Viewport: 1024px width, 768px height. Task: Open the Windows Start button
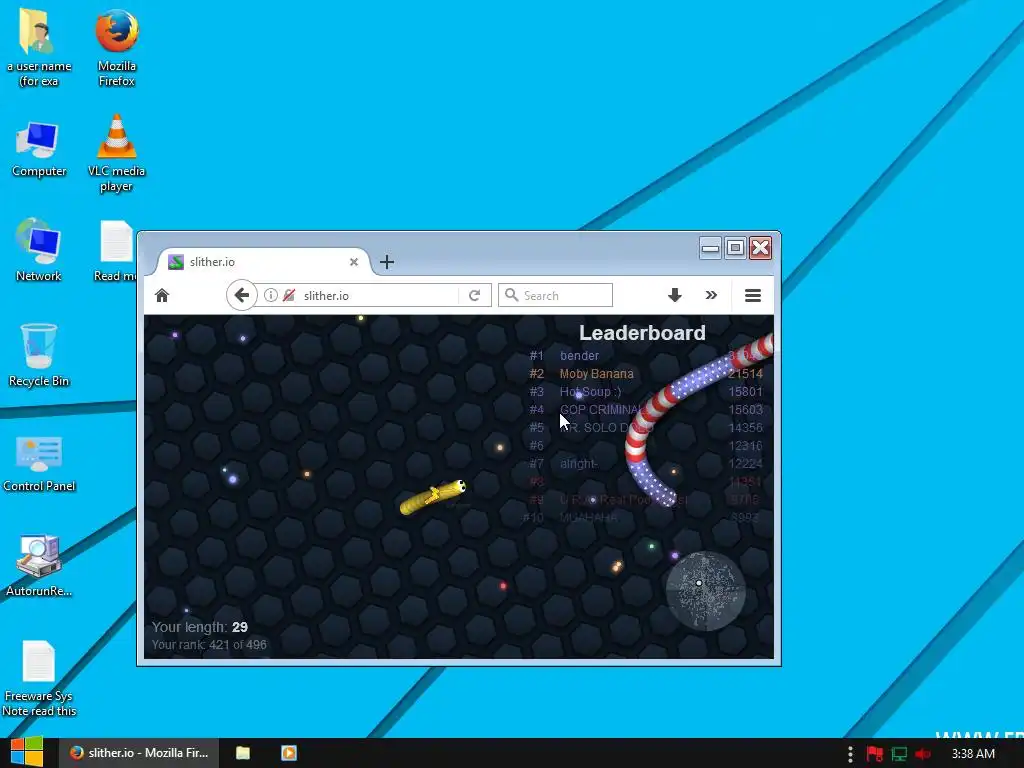coord(27,753)
